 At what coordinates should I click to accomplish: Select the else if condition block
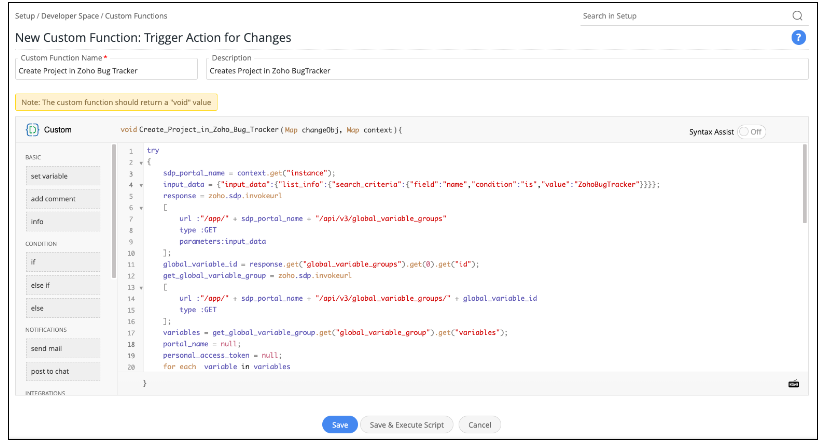(x=63, y=285)
